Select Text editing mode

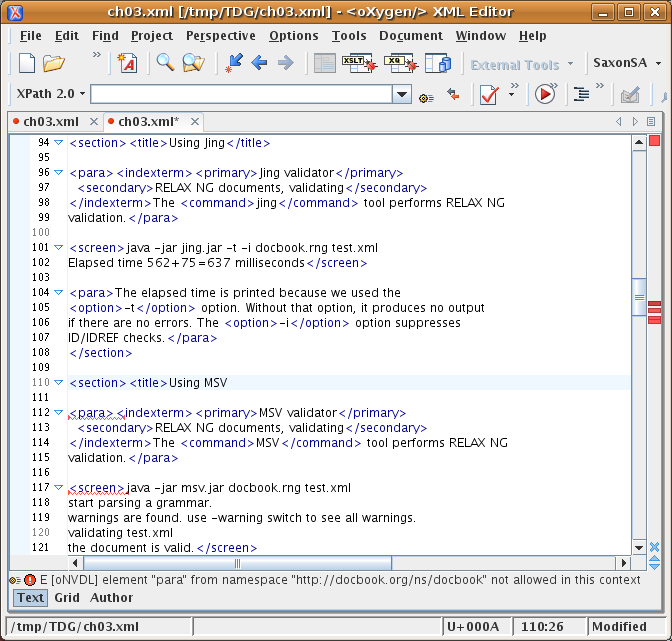[x=30, y=598]
